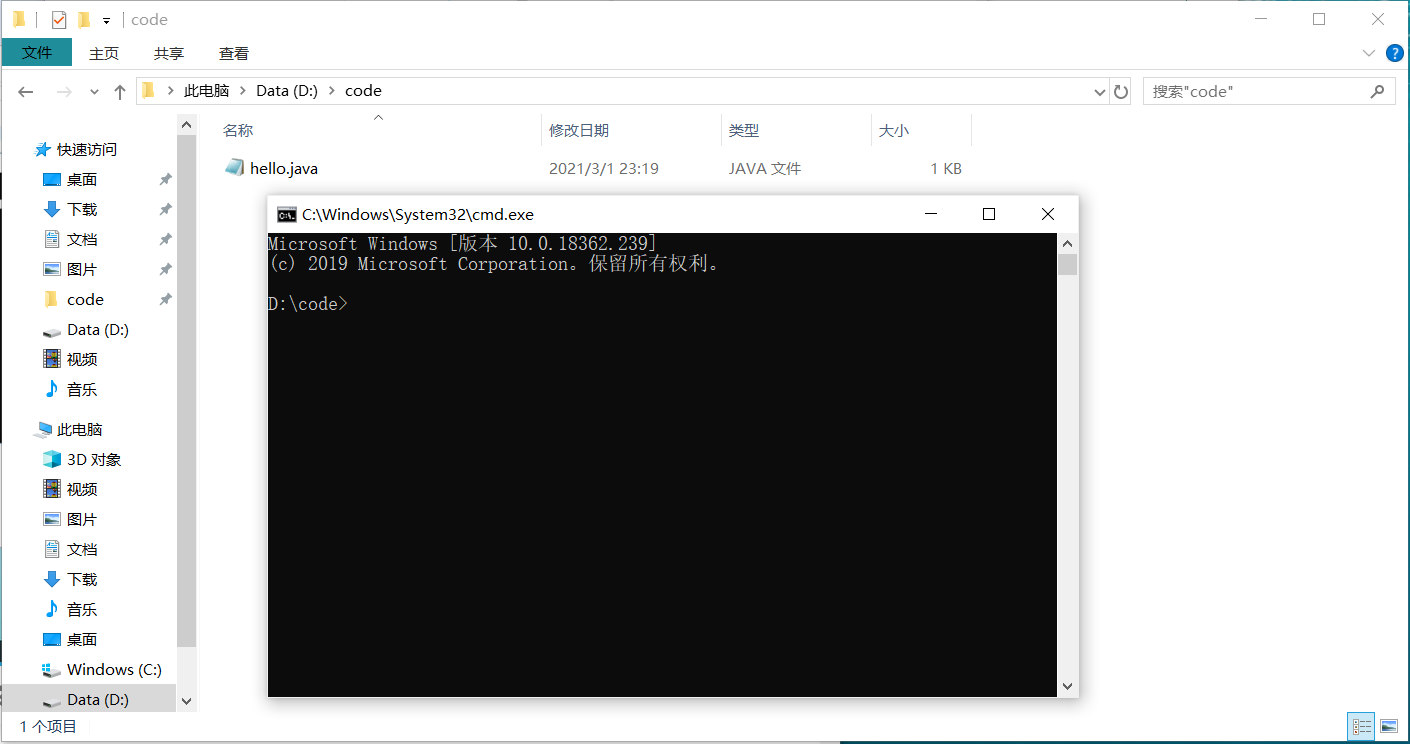The width and height of the screenshot is (1410, 744).
Task: Open pinned code folder in sidebar
Action: [85, 299]
